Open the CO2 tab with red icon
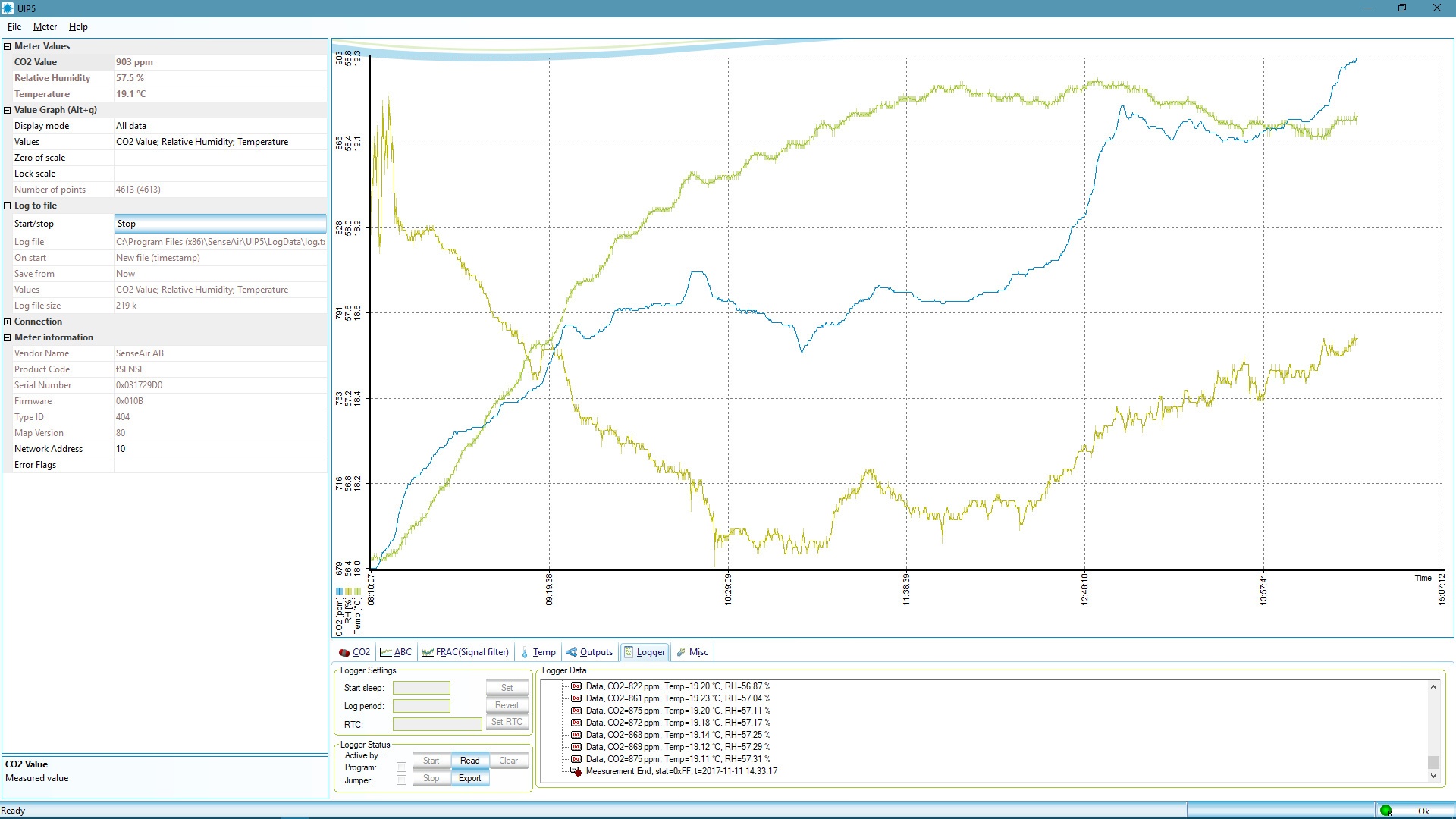 click(344, 652)
